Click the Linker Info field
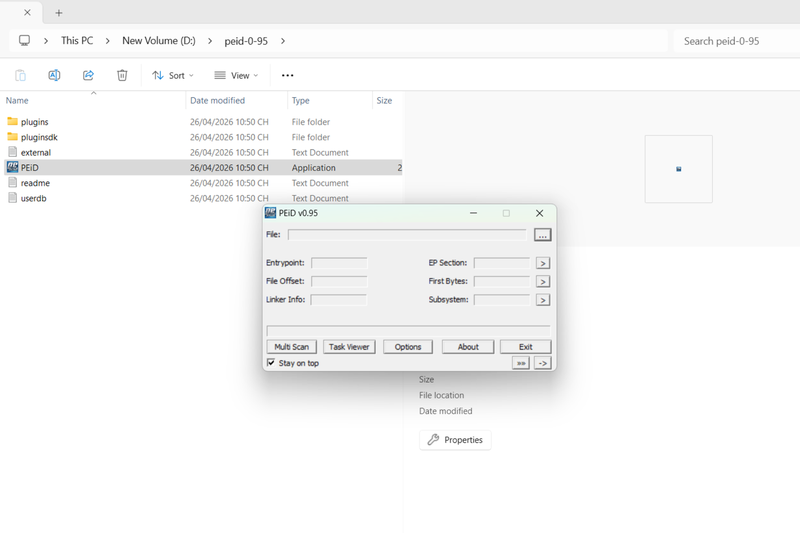This screenshot has width=800, height=533. coord(339,300)
